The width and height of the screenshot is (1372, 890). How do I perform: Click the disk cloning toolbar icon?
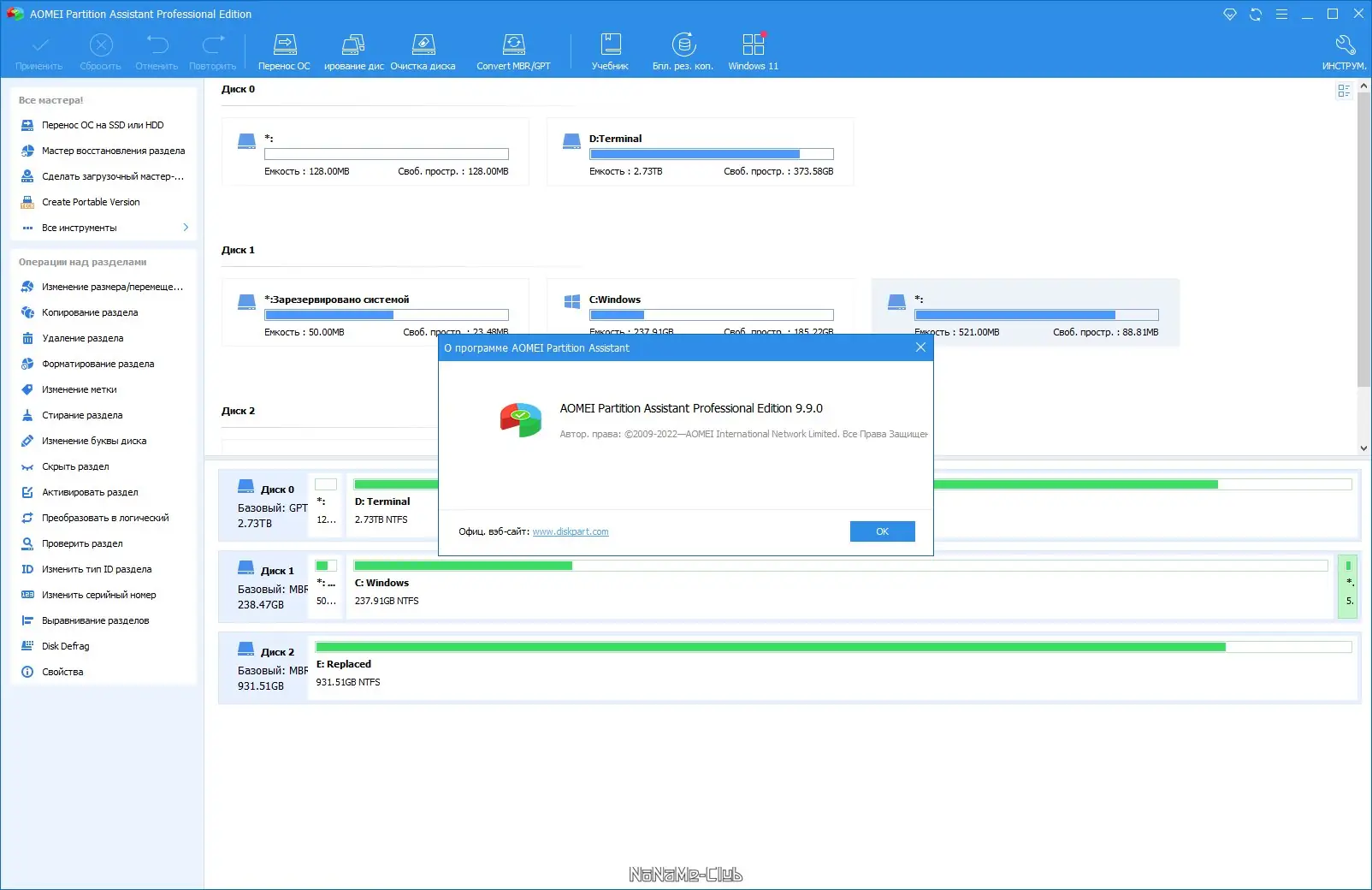[353, 51]
